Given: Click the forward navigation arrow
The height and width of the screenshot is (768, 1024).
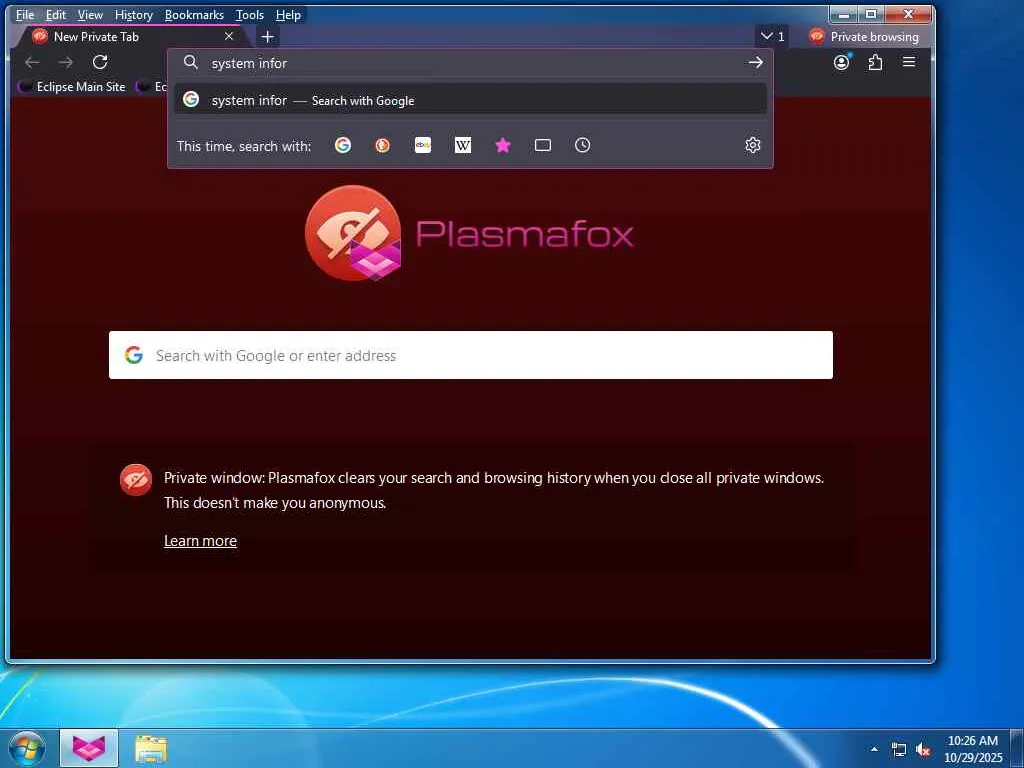Looking at the screenshot, I should point(66,62).
